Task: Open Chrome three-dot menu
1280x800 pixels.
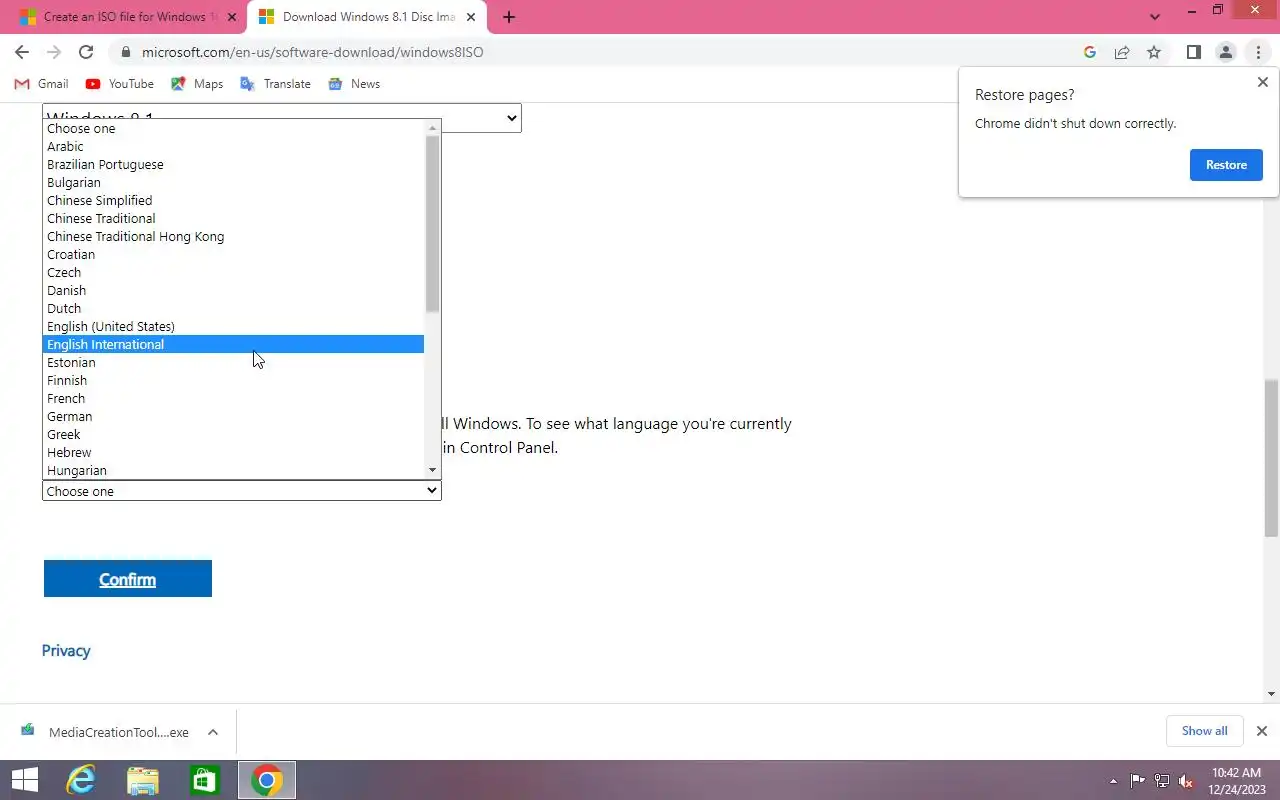Action: click(x=1258, y=52)
